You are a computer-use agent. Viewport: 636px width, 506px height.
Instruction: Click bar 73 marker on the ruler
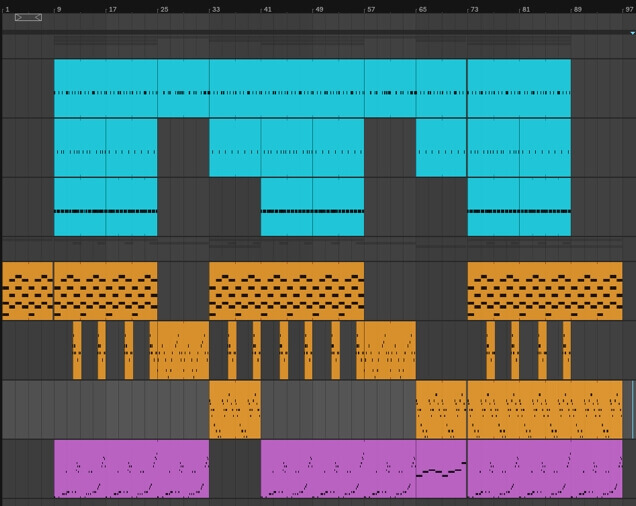474,9
